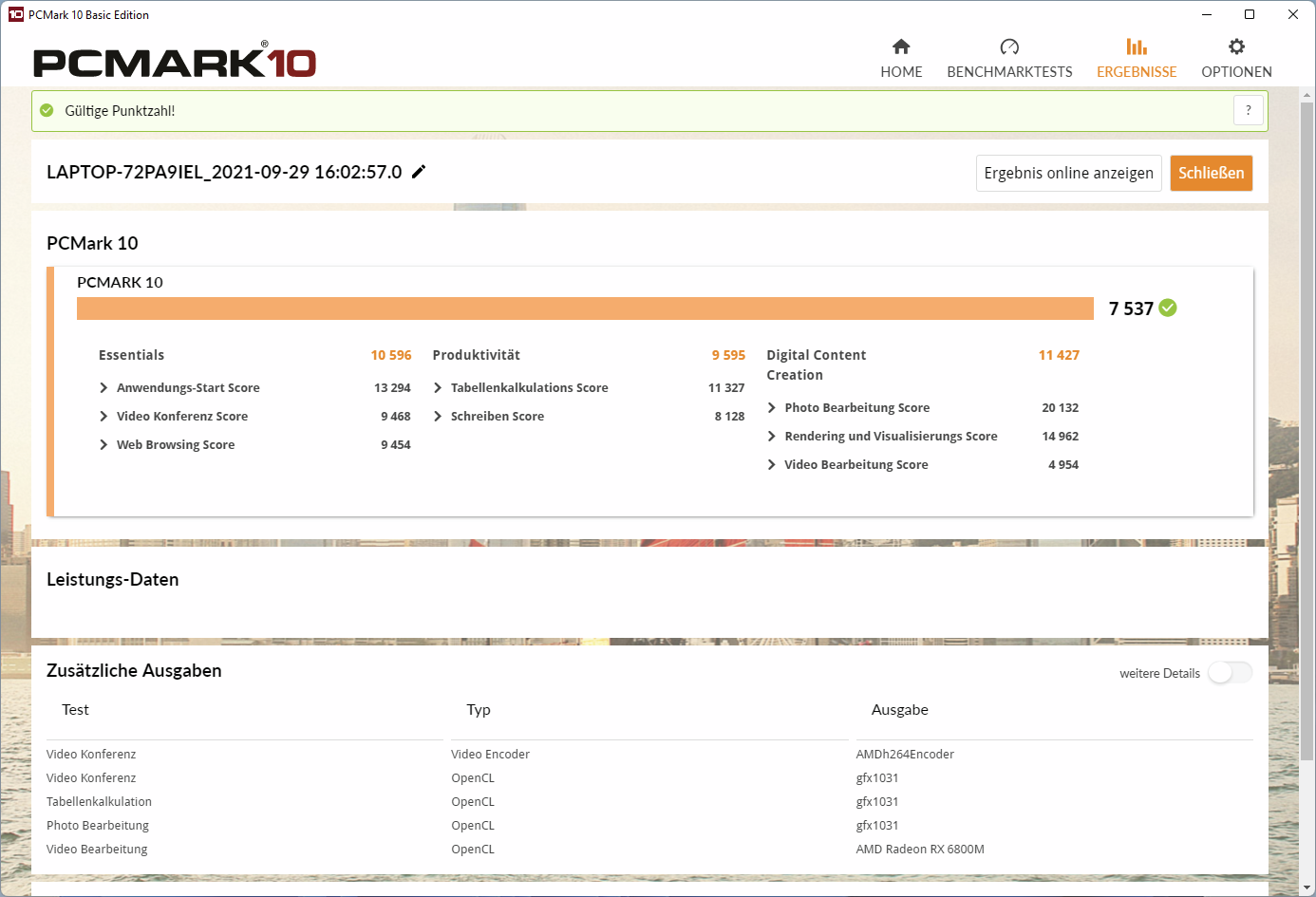This screenshot has width=1316, height=897.
Task: Open the OPTIONEN tab
Action: (x=1236, y=59)
